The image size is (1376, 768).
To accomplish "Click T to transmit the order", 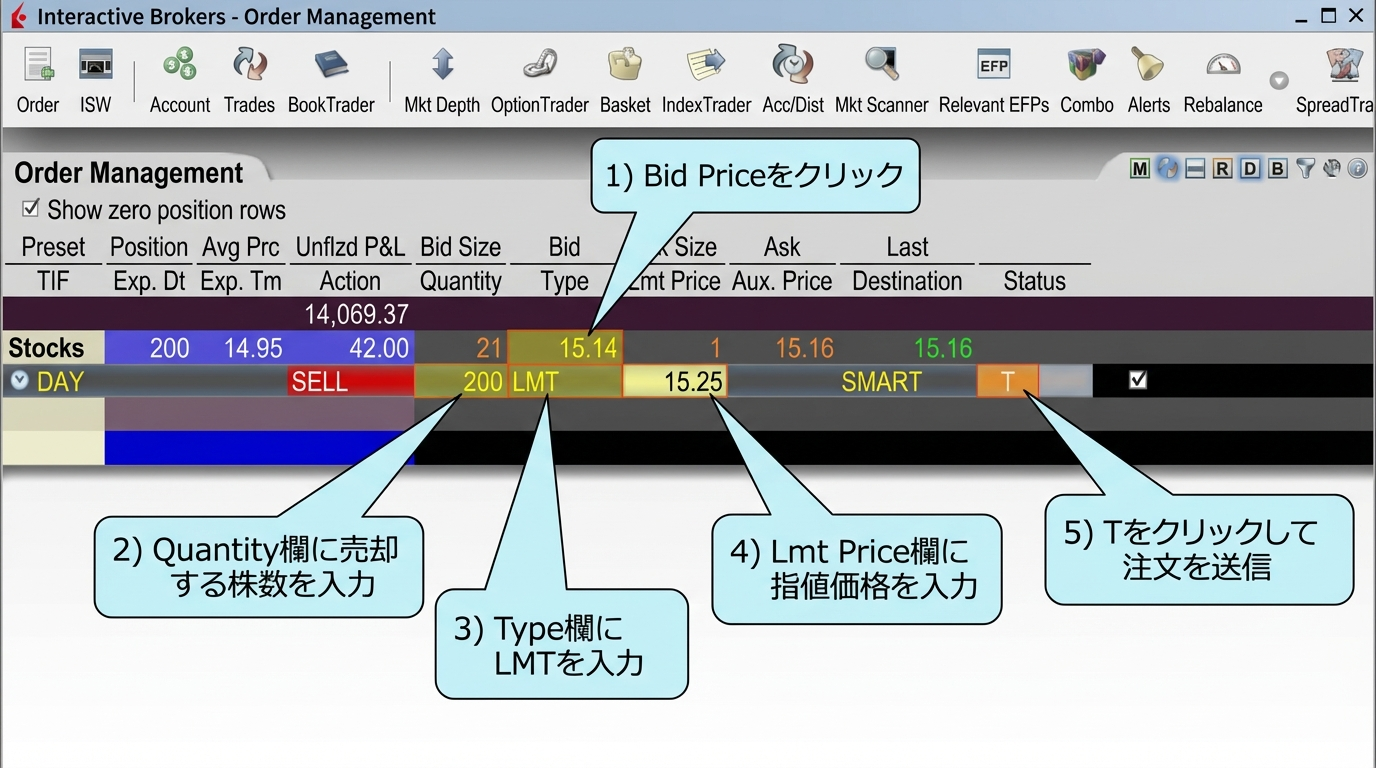I will pos(1008,381).
